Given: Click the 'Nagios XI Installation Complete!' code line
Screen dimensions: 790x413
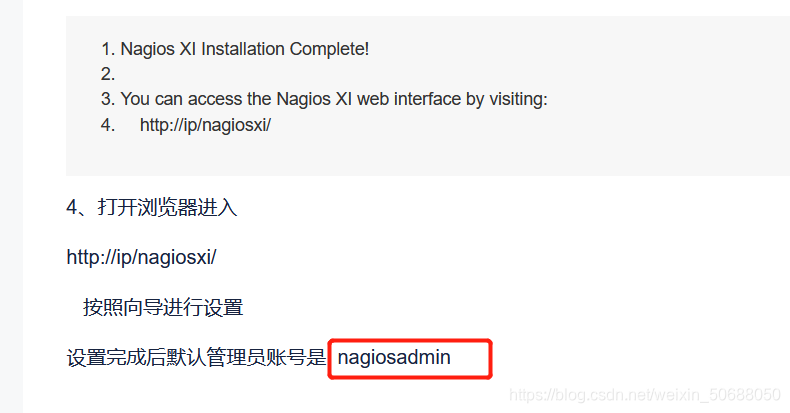Looking at the screenshot, I should [x=244, y=49].
